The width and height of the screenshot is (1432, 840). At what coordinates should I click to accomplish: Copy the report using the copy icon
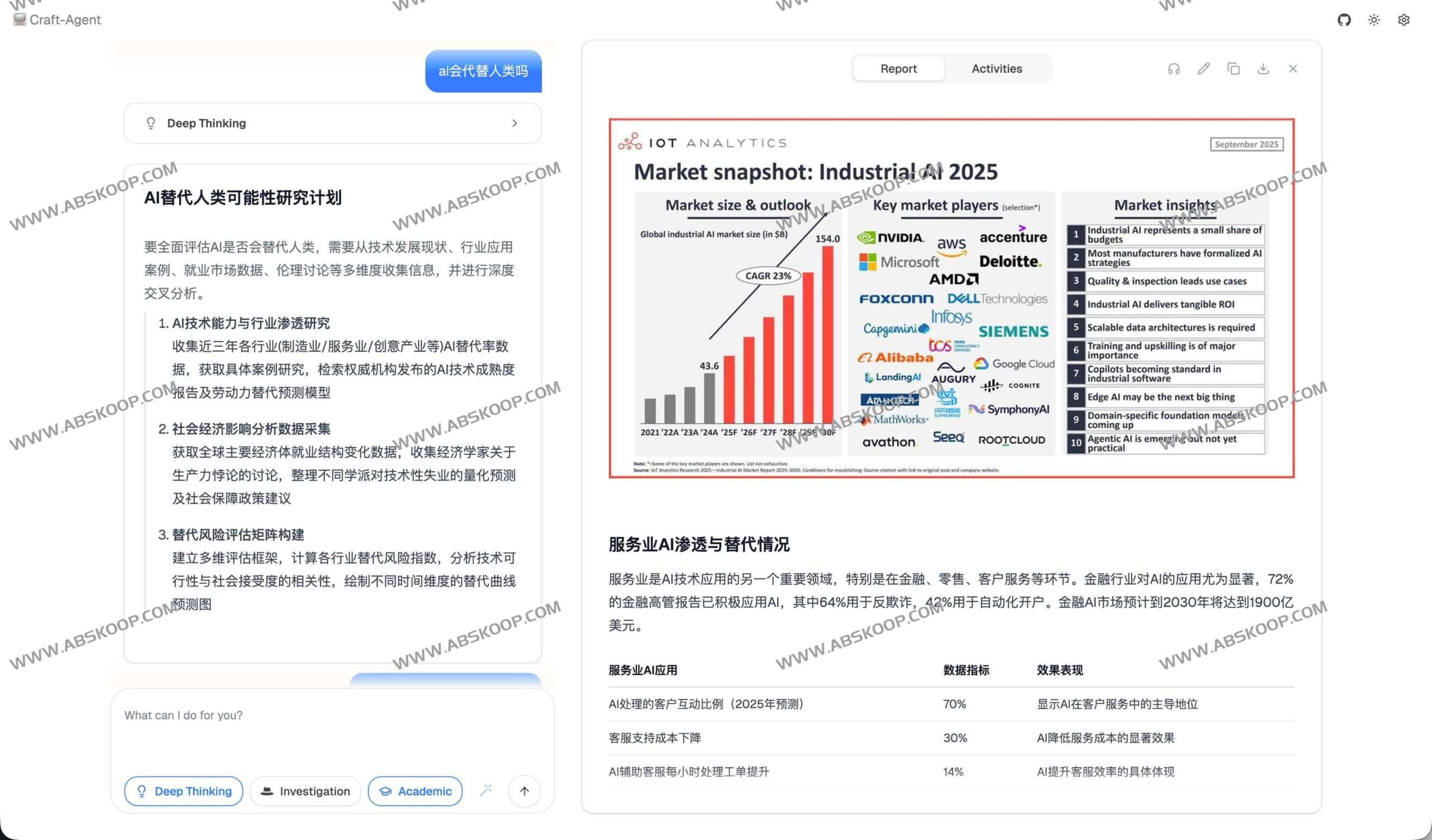[1233, 68]
